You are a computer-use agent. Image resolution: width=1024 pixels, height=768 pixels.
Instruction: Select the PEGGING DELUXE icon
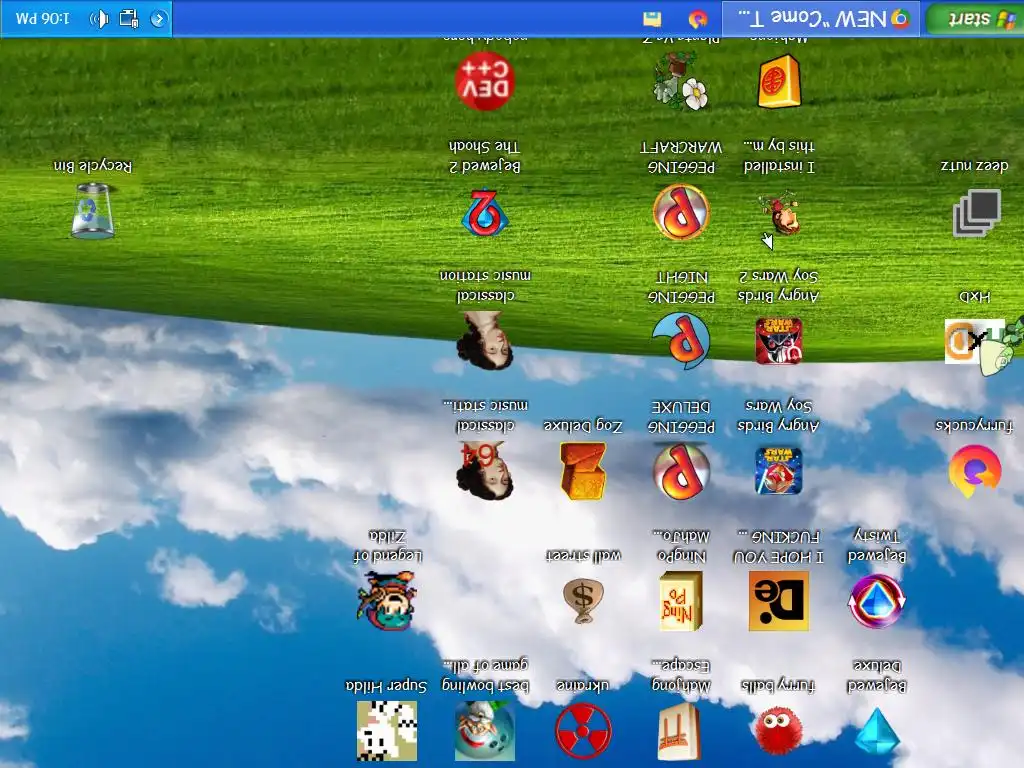[681, 470]
